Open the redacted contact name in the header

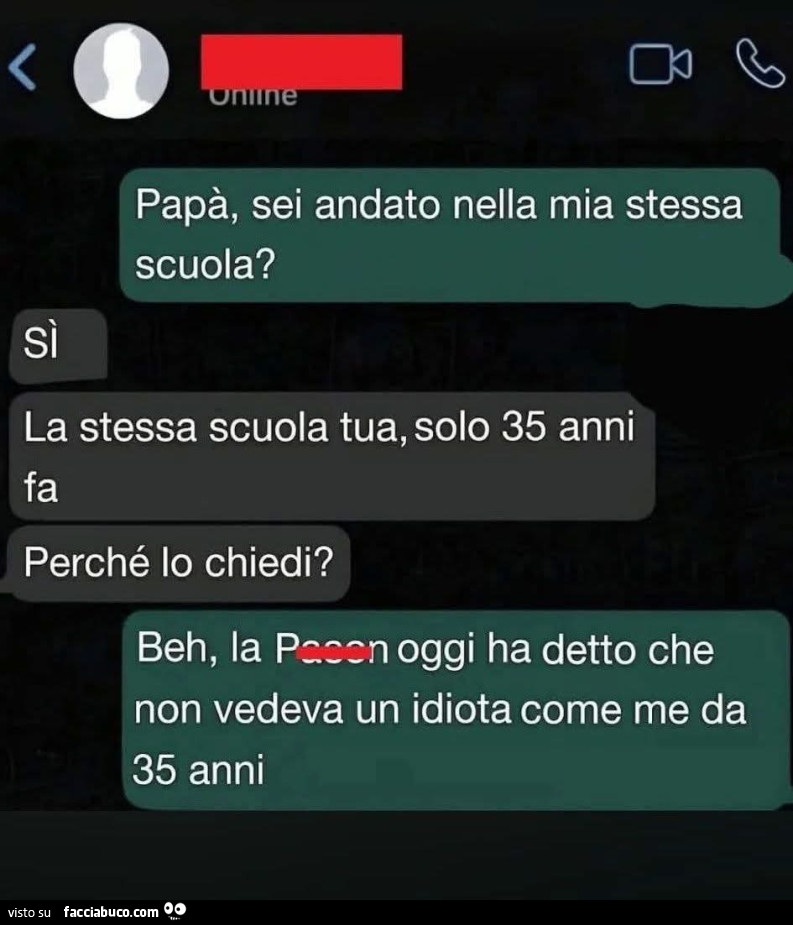pos(302,62)
